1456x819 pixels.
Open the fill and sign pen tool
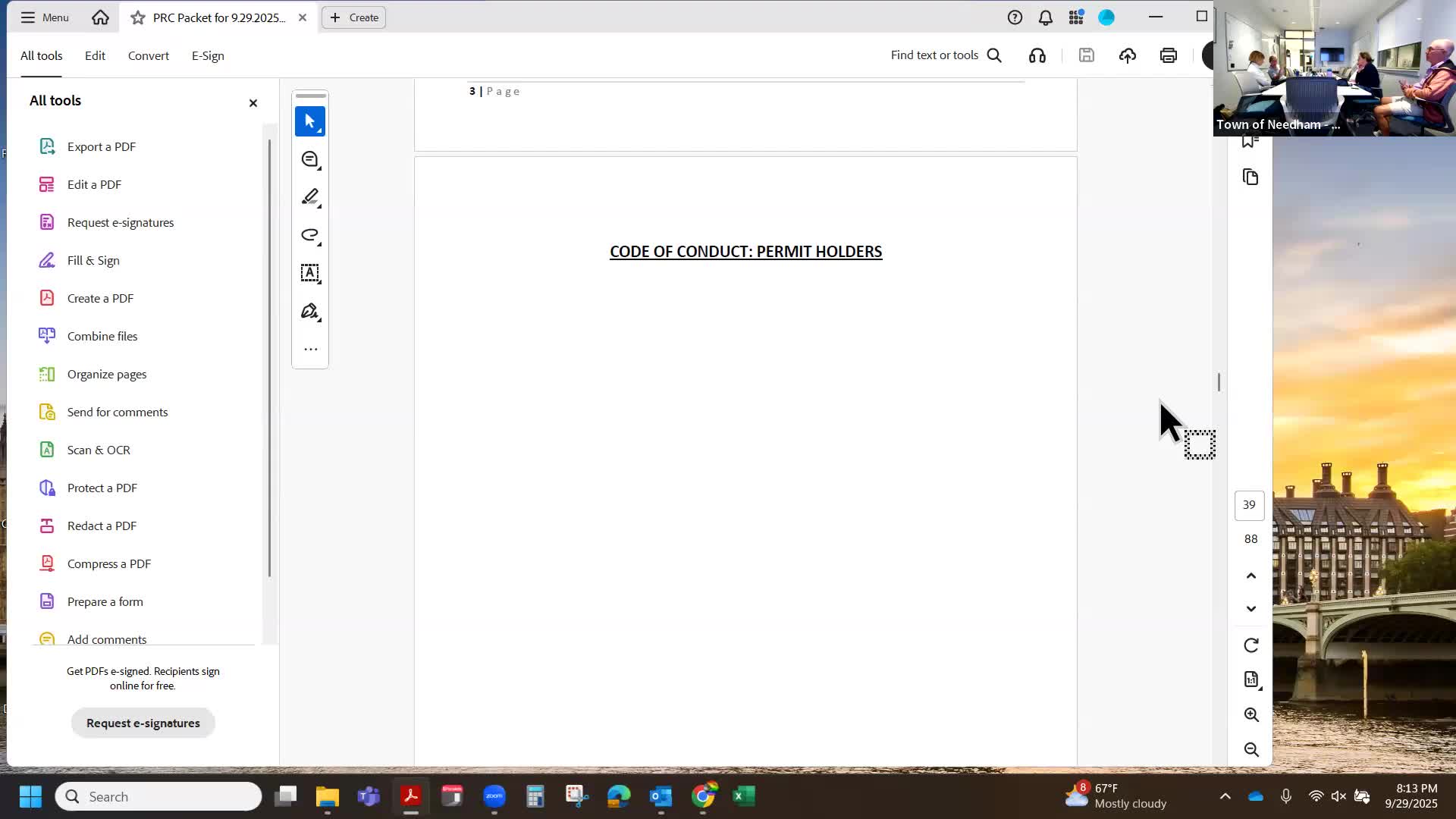click(x=309, y=311)
